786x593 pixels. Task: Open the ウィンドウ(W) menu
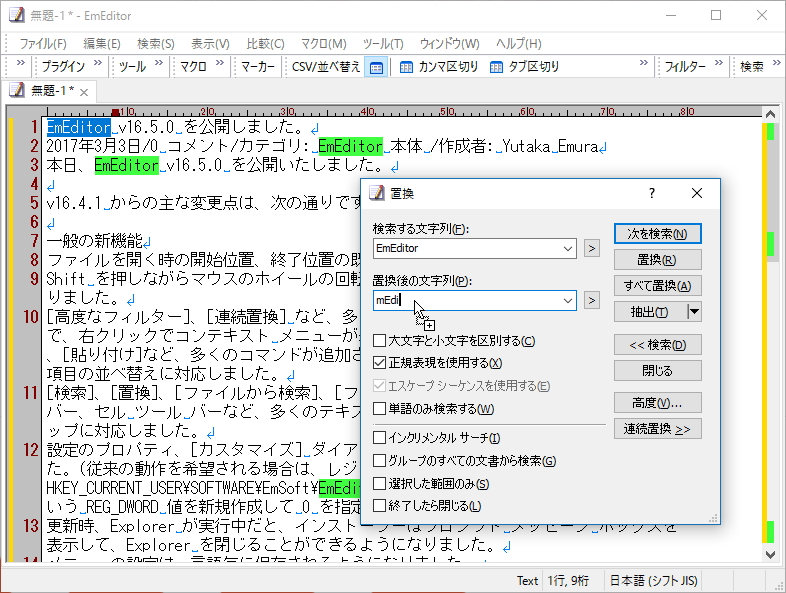pyautogui.click(x=450, y=44)
